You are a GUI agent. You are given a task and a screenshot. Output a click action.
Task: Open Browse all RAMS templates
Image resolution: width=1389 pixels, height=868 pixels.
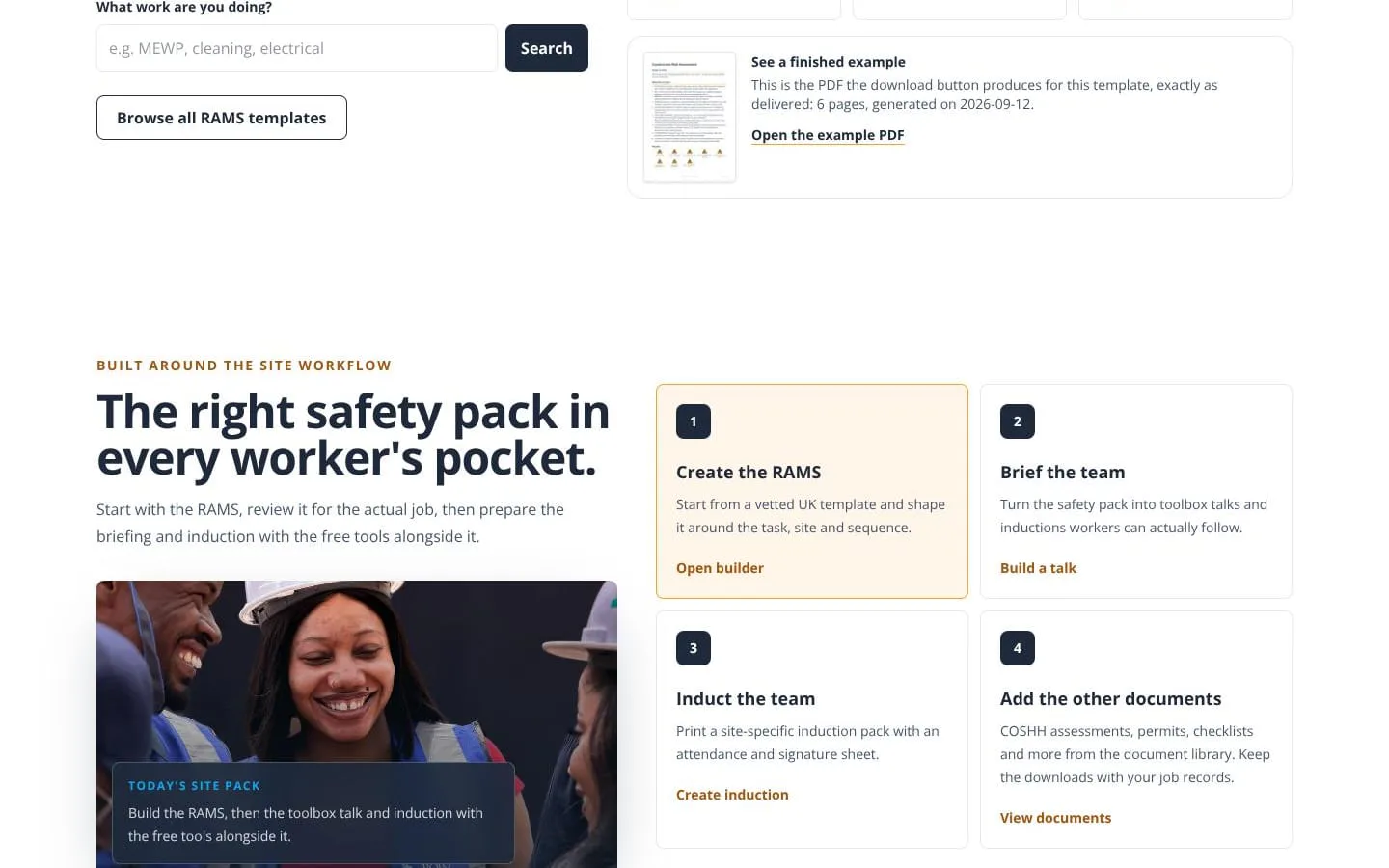click(222, 118)
